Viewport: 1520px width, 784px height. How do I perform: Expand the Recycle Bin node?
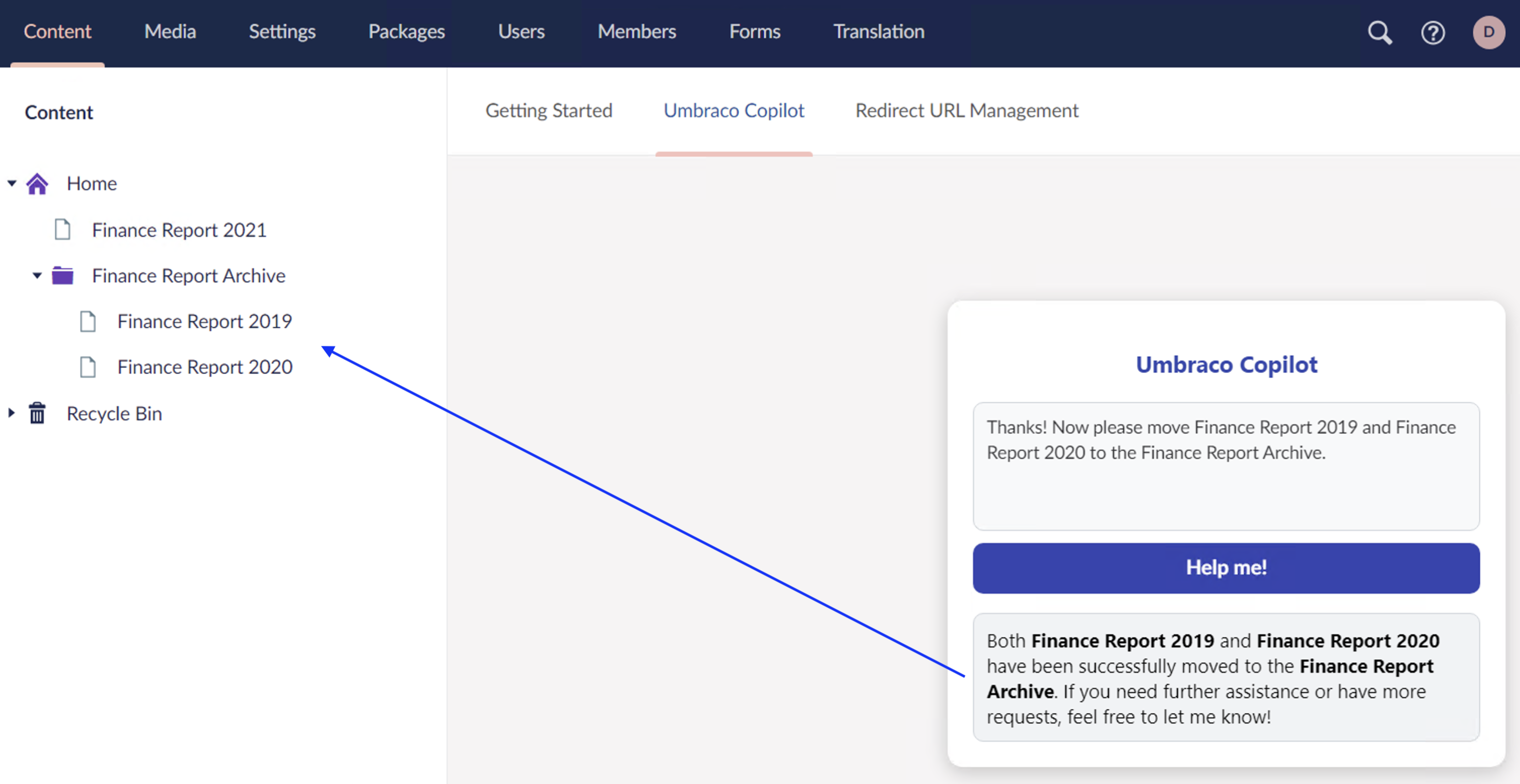click(11, 413)
